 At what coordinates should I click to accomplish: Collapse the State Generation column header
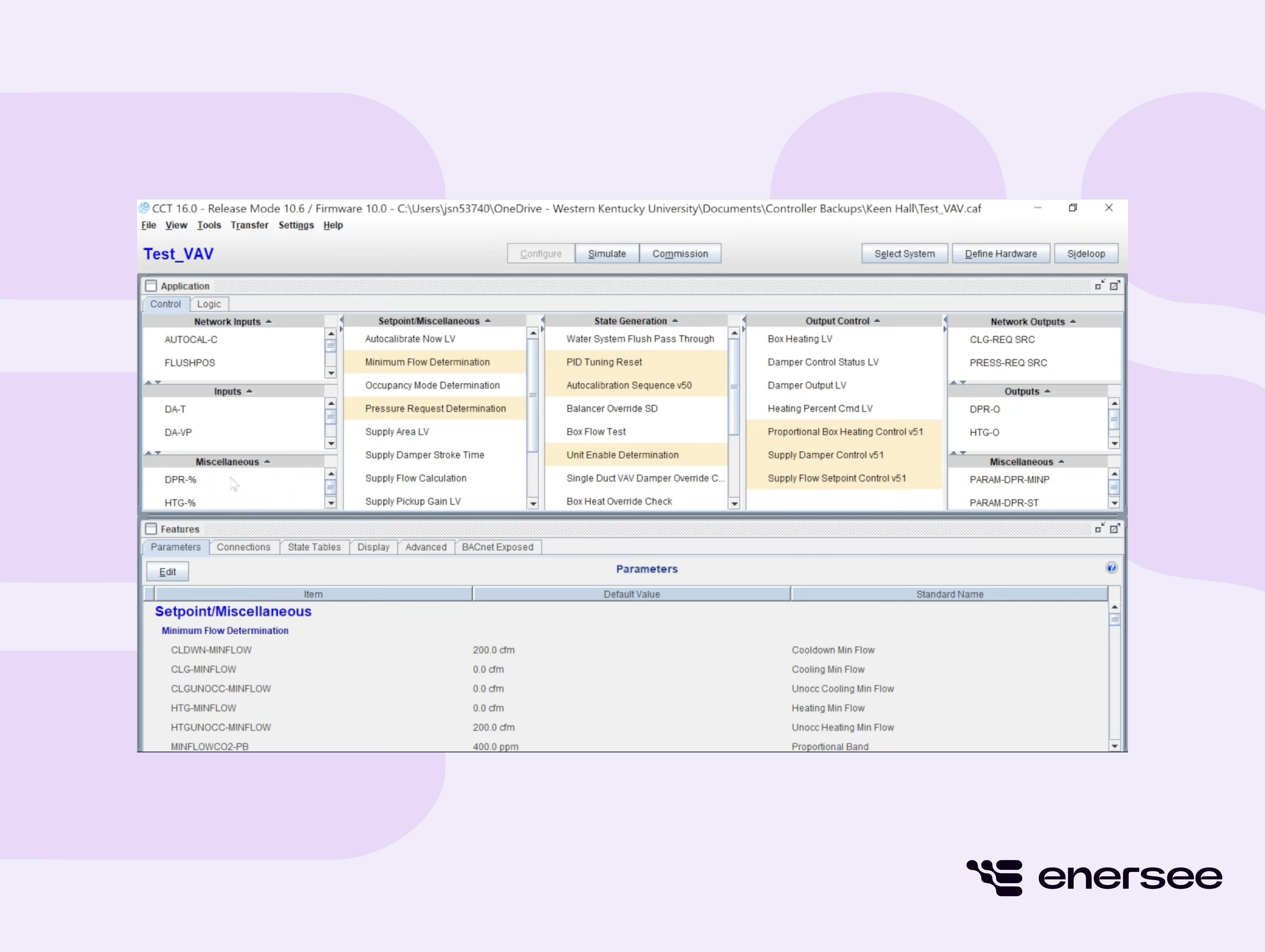675,321
